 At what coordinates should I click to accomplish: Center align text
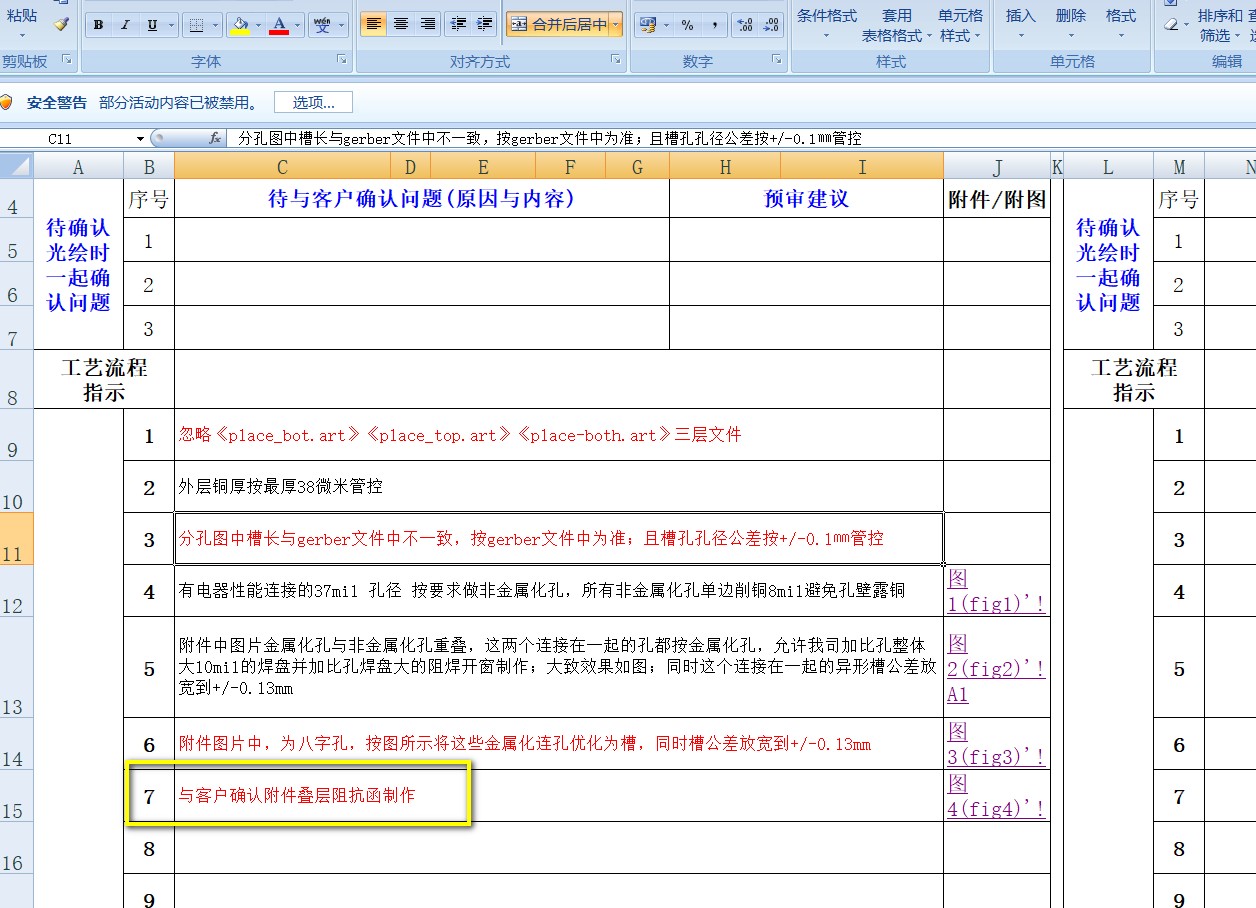click(401, 24)
